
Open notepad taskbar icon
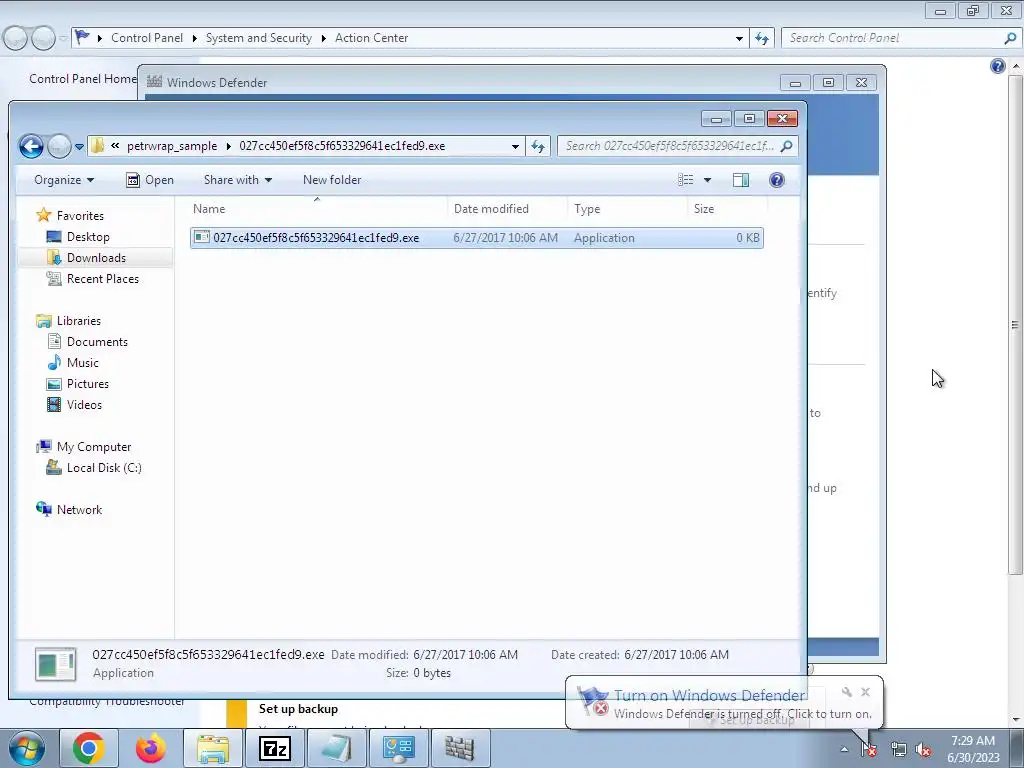pos(336,748)
